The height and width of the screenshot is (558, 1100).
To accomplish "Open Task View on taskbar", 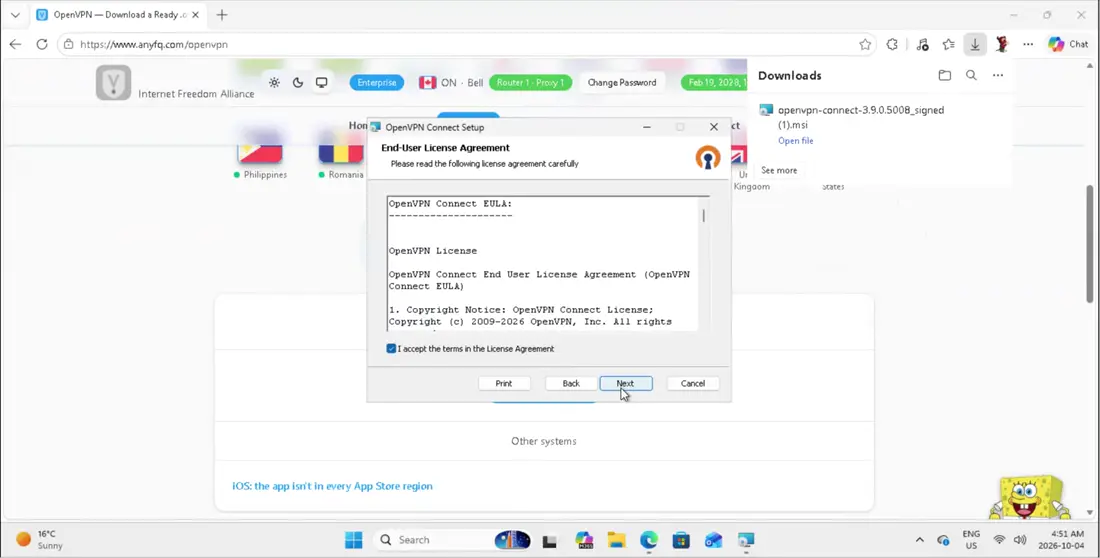I will click(x=549, y=540).
